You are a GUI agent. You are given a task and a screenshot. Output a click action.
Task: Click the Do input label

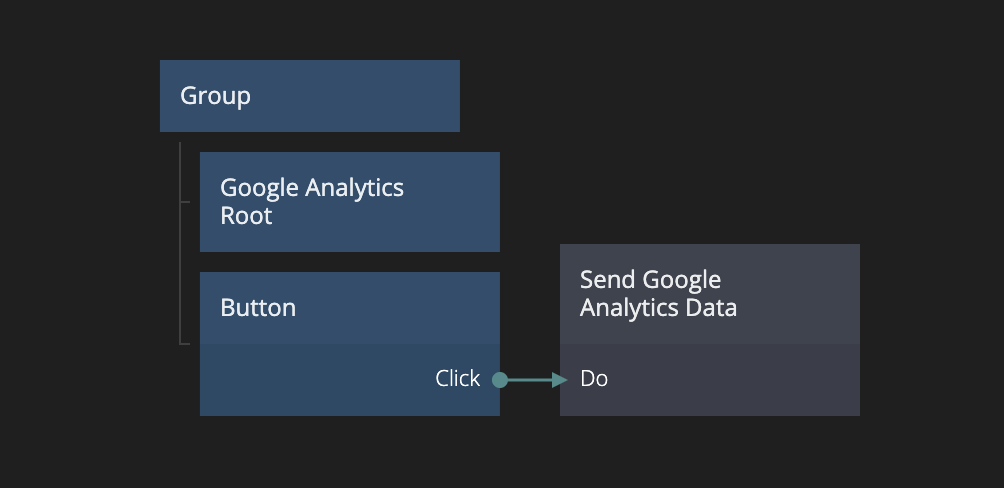coord(594,379)
